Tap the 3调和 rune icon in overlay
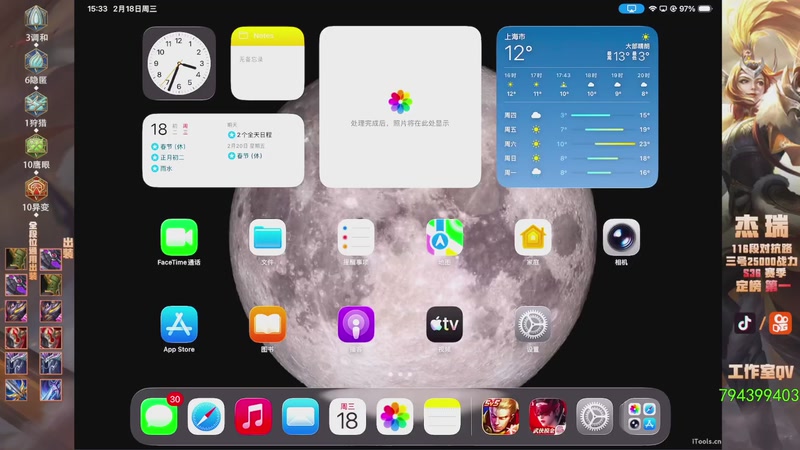This screenshot has height=450, width=800. [36, 18]
